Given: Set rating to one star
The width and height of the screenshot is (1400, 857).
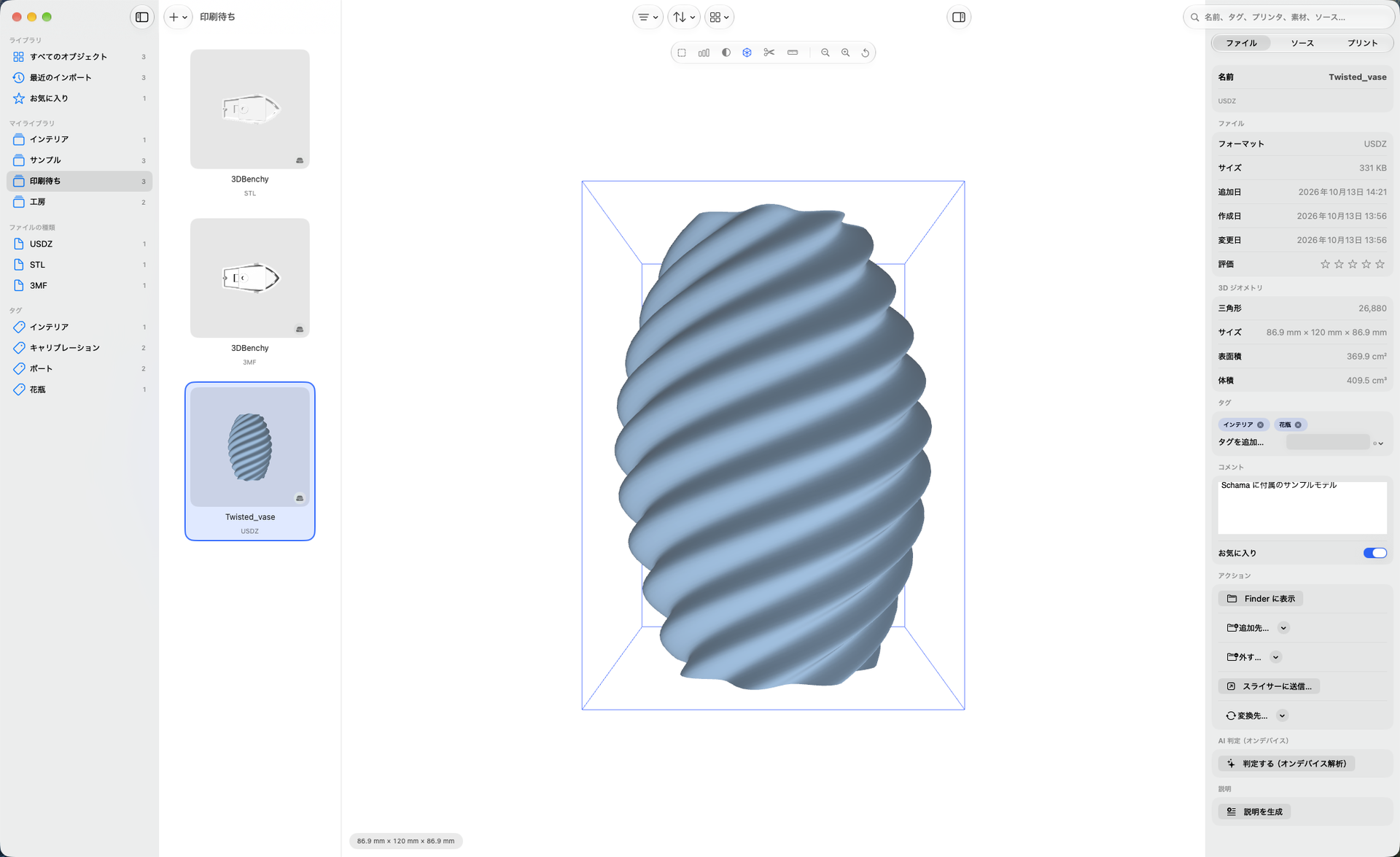Looking at the screenshot, I should 1325,264.
